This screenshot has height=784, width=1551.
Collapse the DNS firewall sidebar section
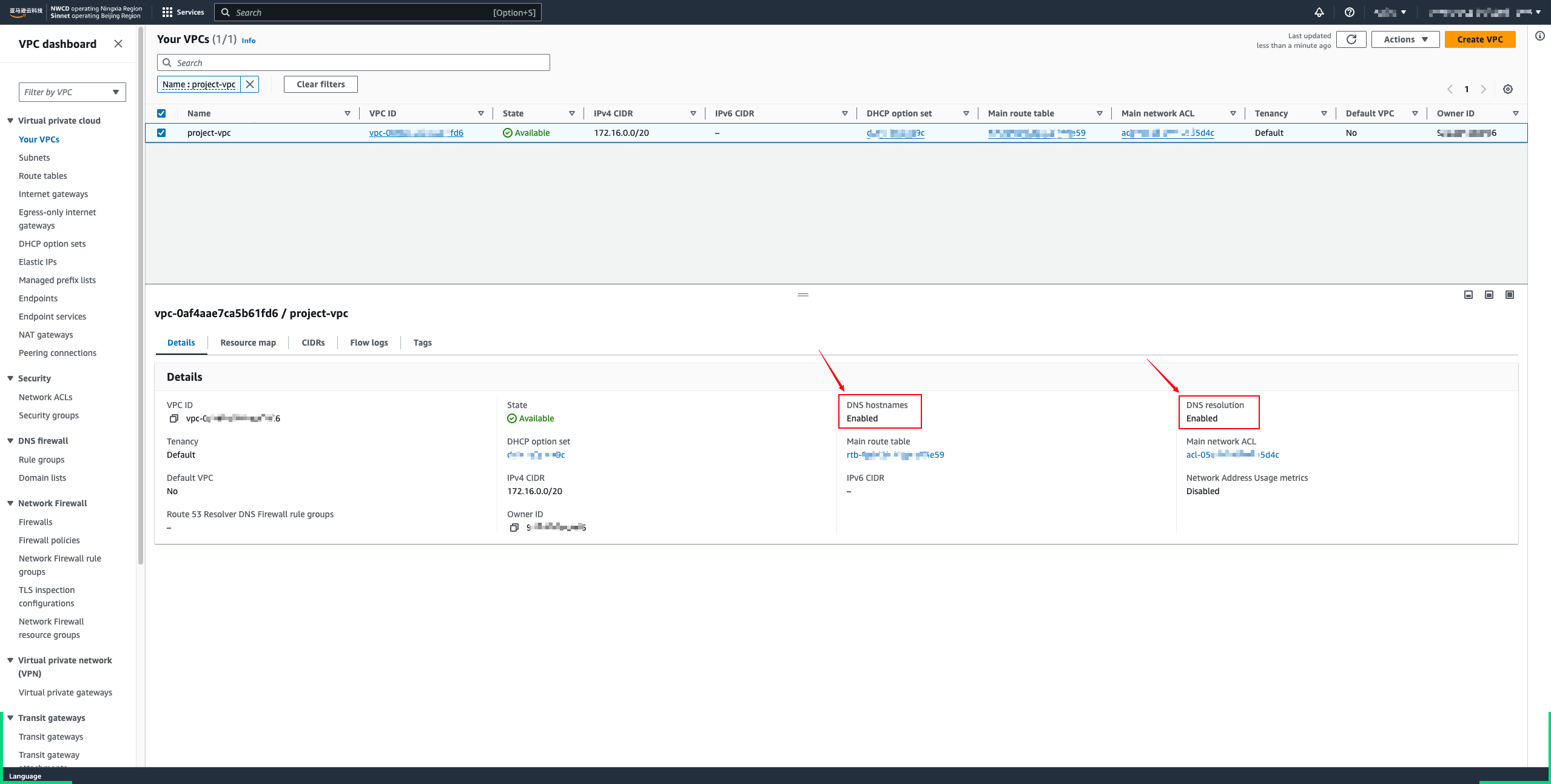point(10,441)
